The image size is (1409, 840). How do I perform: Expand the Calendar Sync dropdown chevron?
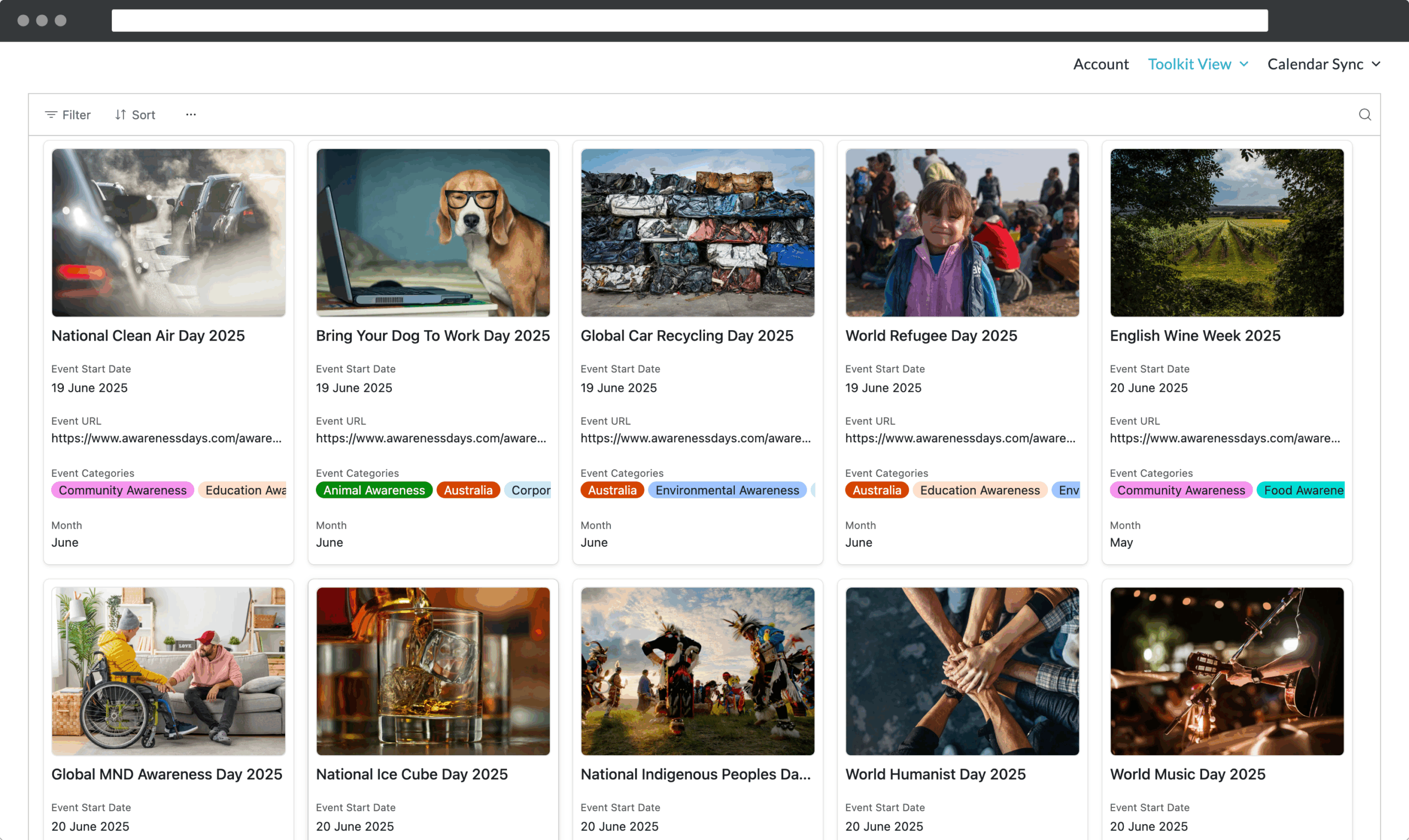[1376, 64]
